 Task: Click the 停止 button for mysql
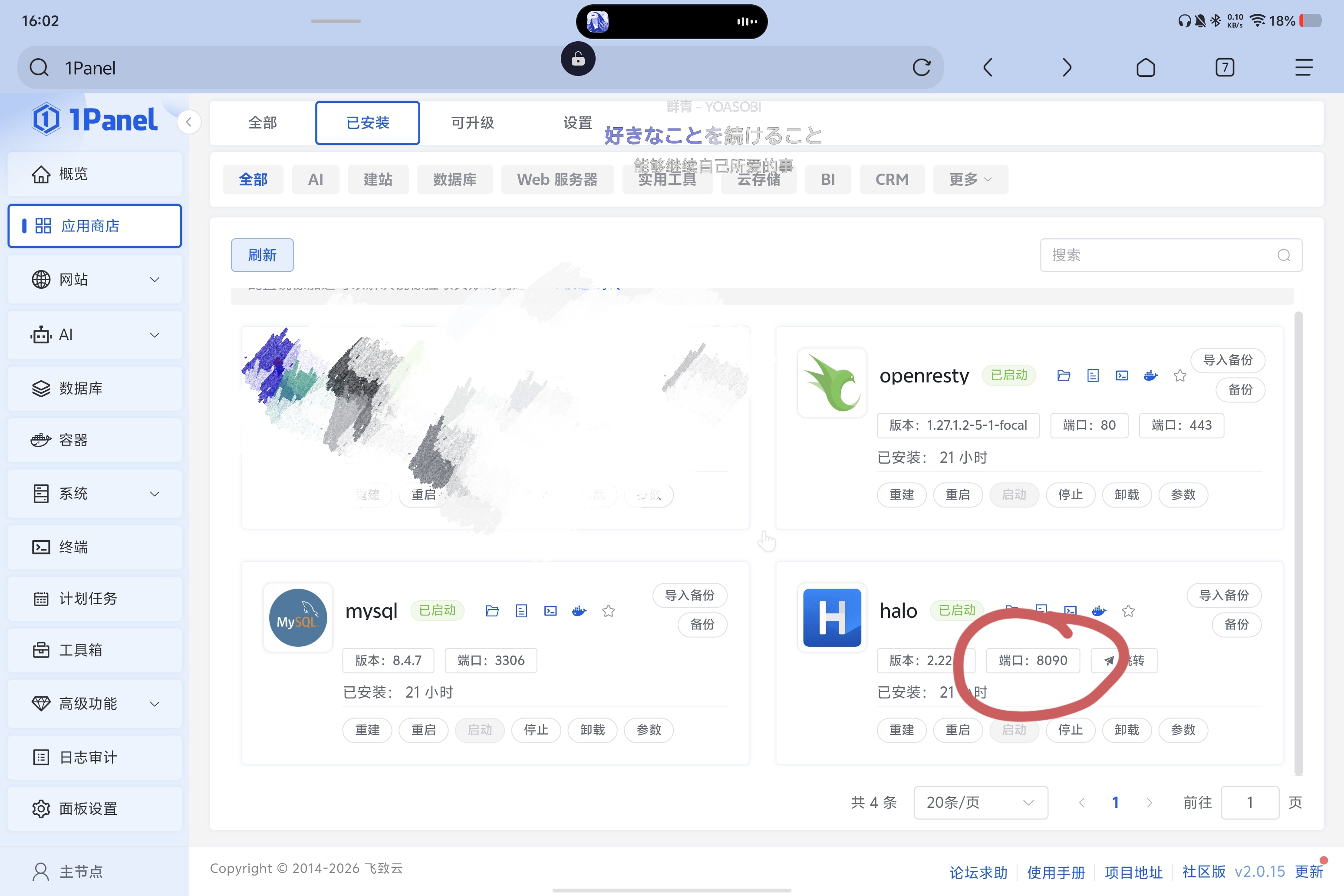pyautogui.click(x=536, y=730)
